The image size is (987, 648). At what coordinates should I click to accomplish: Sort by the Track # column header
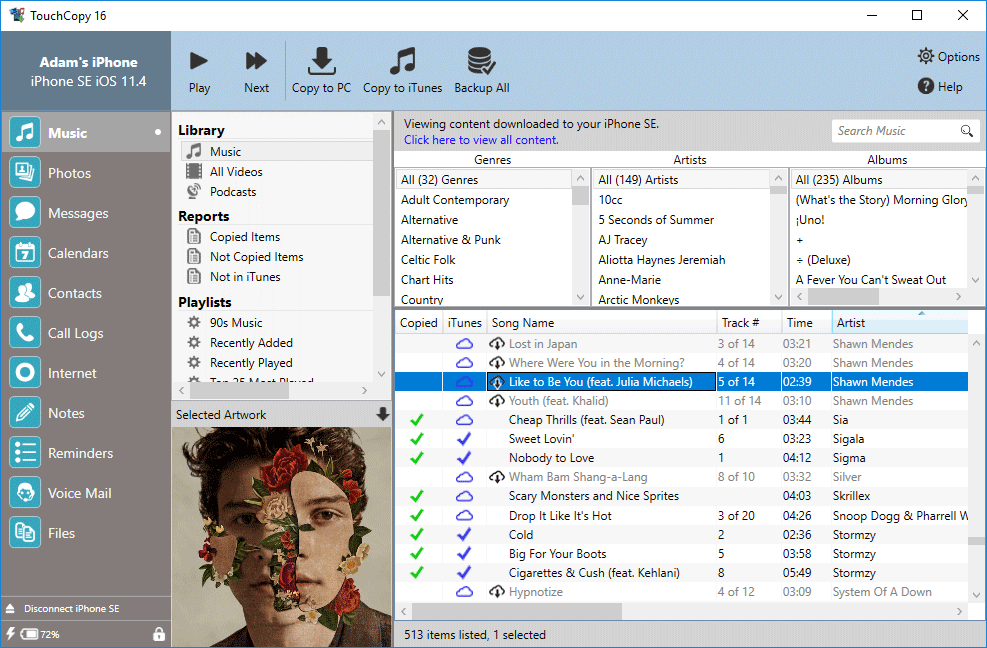coord(749,322)
